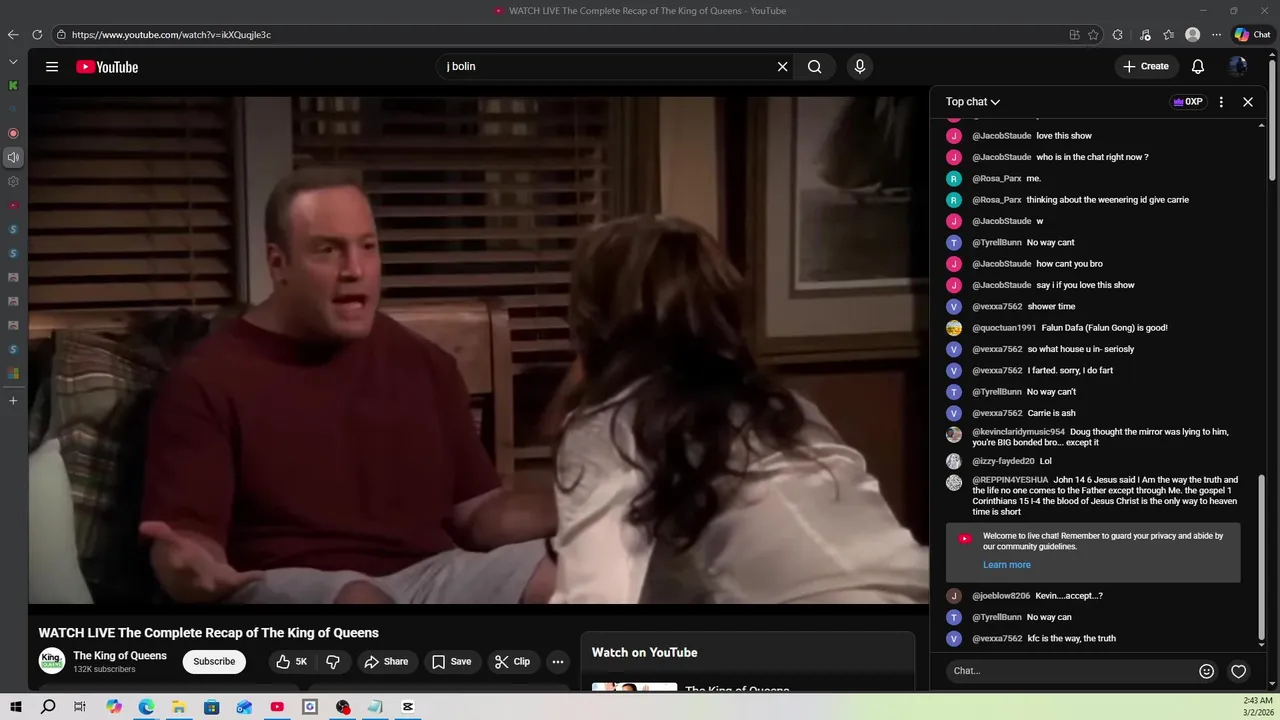
Task: Open YouTube notifications bell
Action: [1197, 67]
